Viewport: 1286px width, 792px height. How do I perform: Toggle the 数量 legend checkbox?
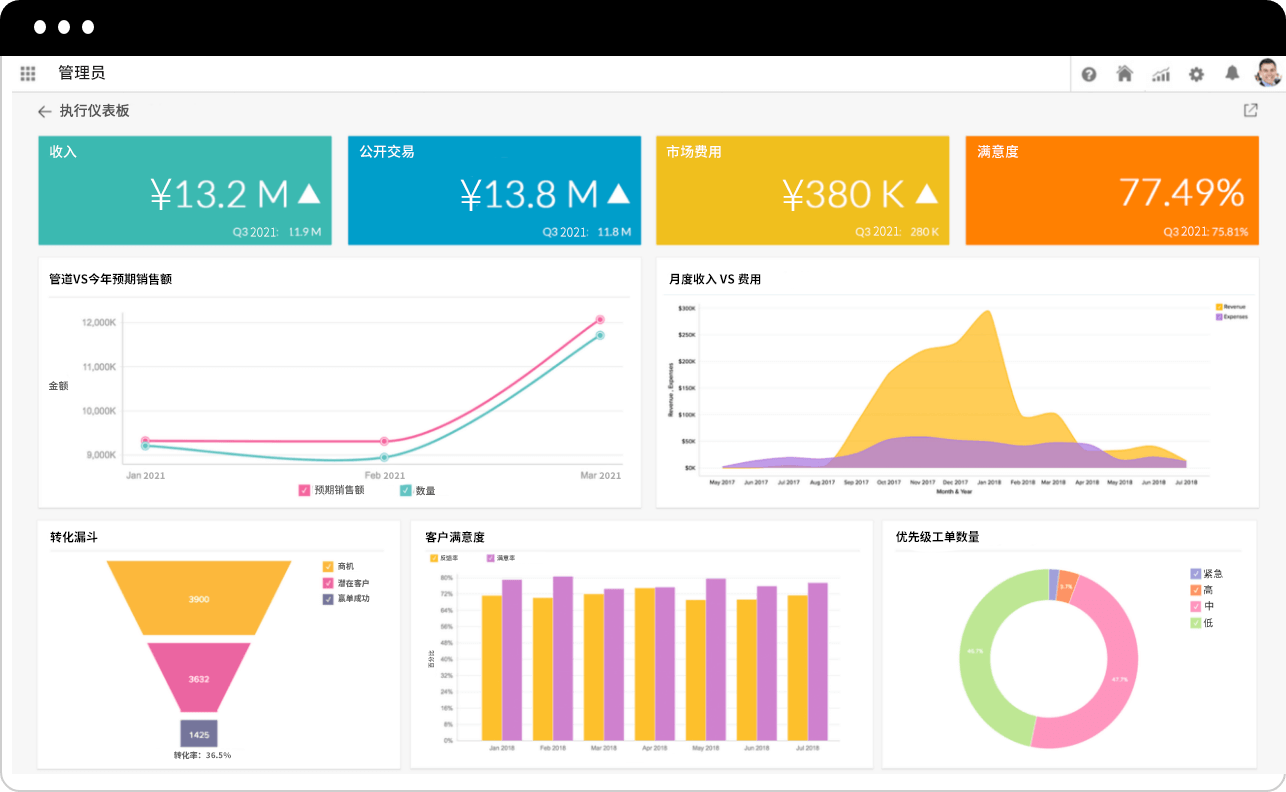pyautogui.click(x=405, y=490)
